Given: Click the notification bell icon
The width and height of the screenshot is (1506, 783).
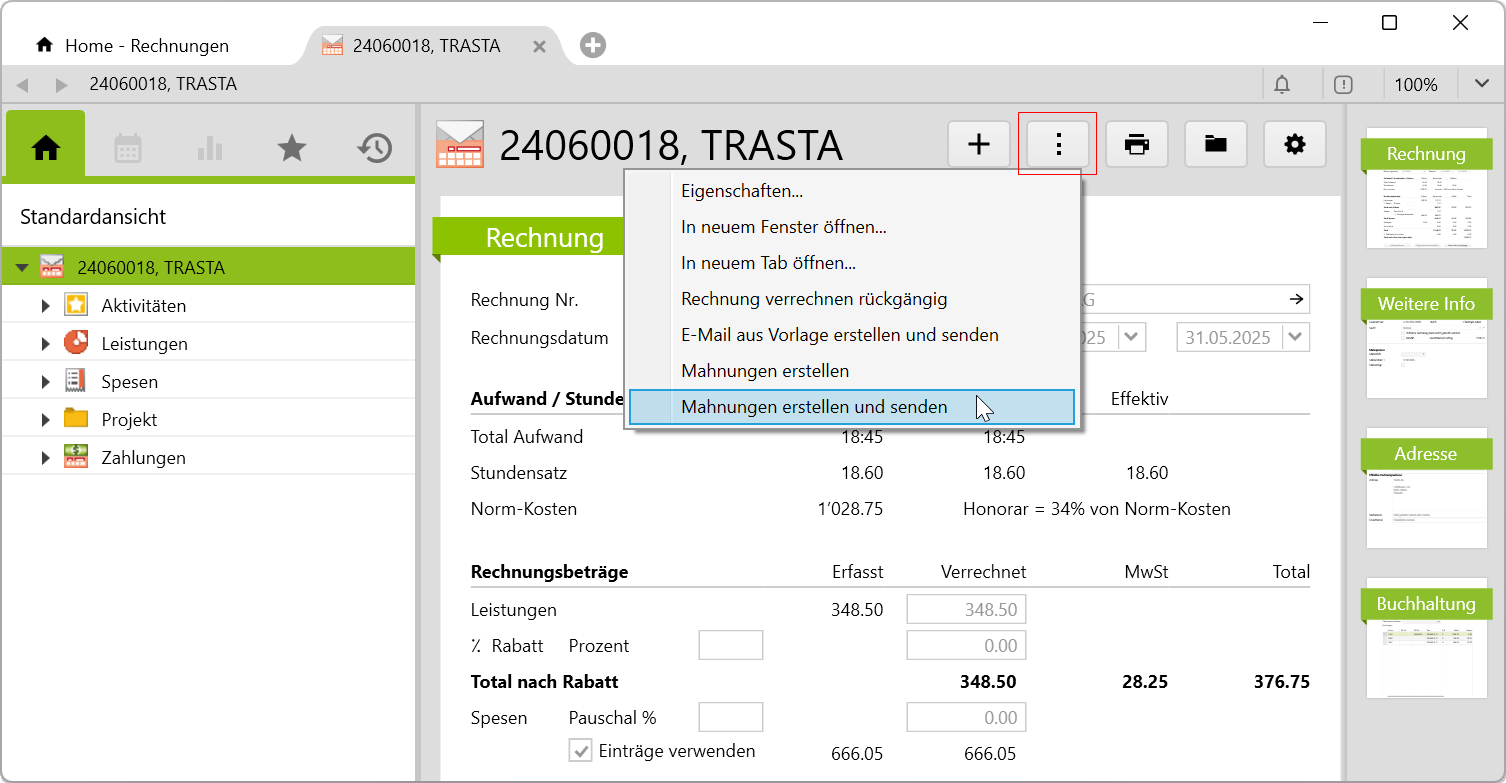Looking at the screenshot, I should (1282, 85).
